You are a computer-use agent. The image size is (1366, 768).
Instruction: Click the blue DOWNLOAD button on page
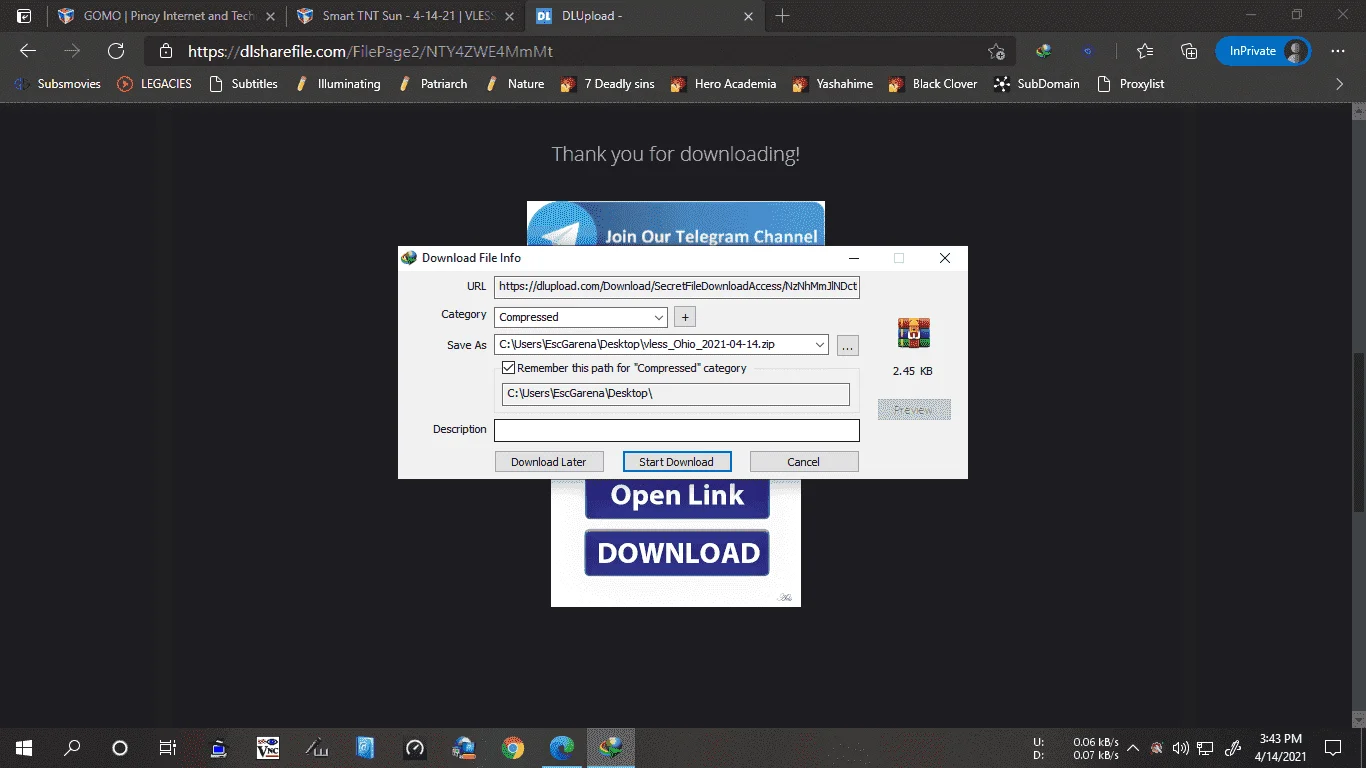[x=677, y=553]
